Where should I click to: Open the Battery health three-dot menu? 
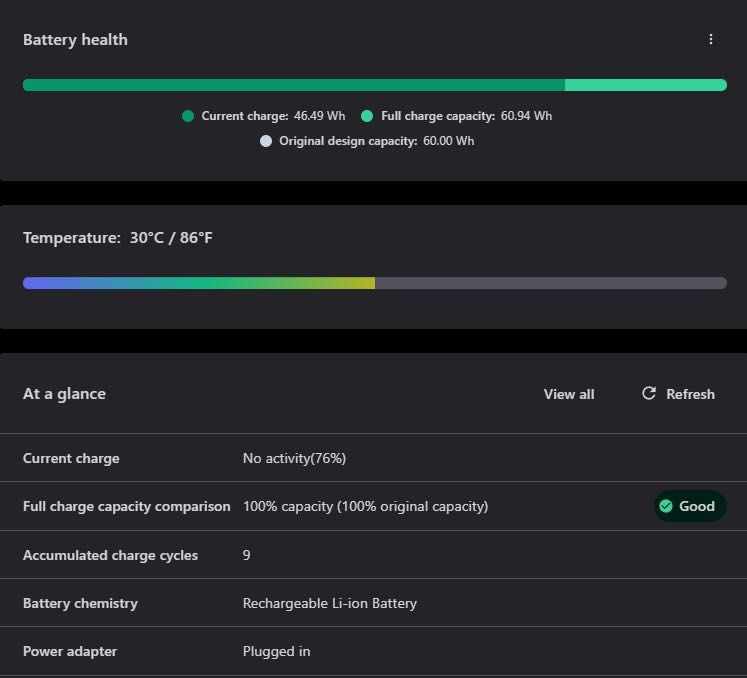coord(710,39)
